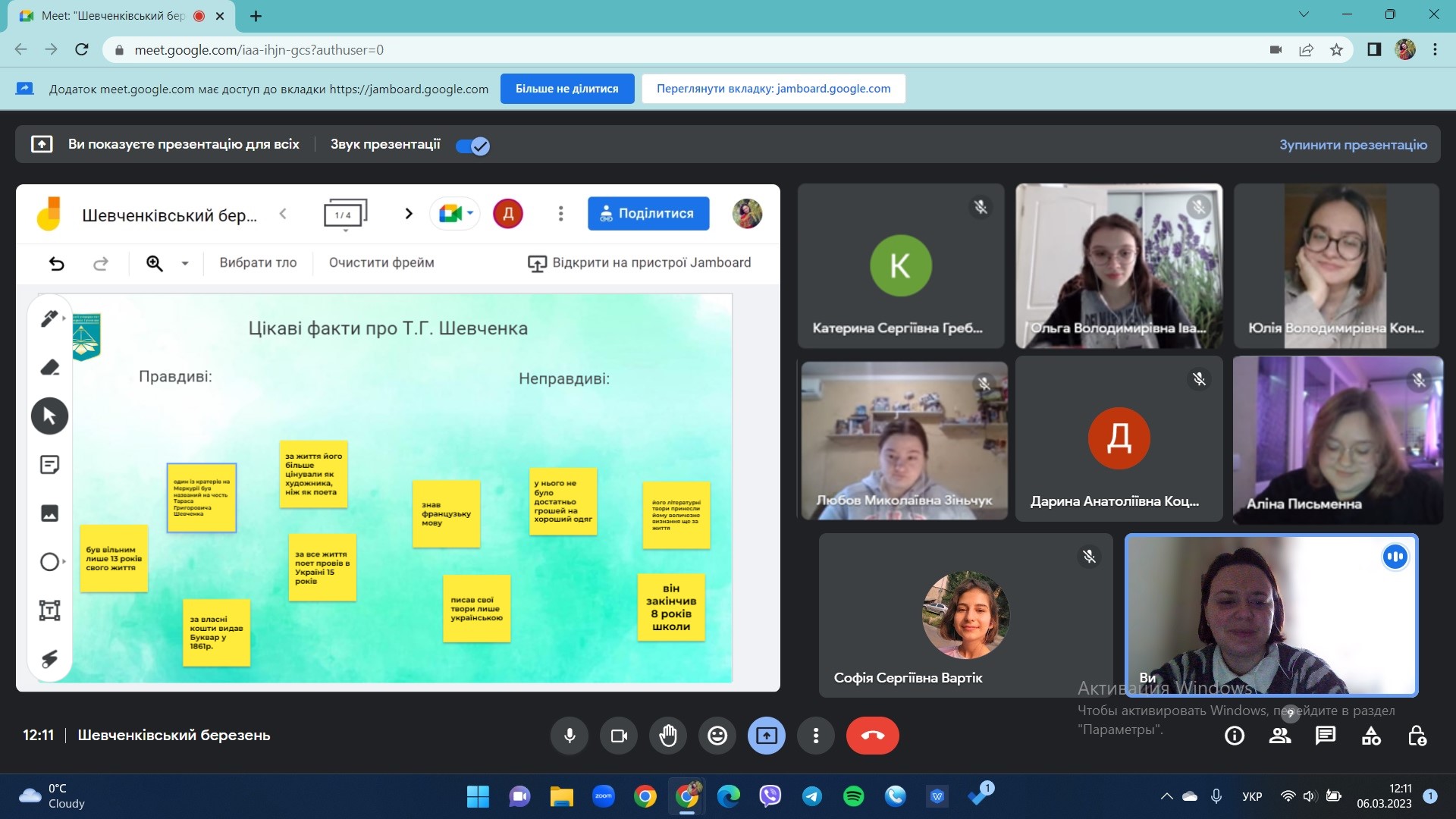Viewport: 1456px width, 819px height.
Task: Click 'Очистити фрейм' menu item
Action: [x=381, y=262]
